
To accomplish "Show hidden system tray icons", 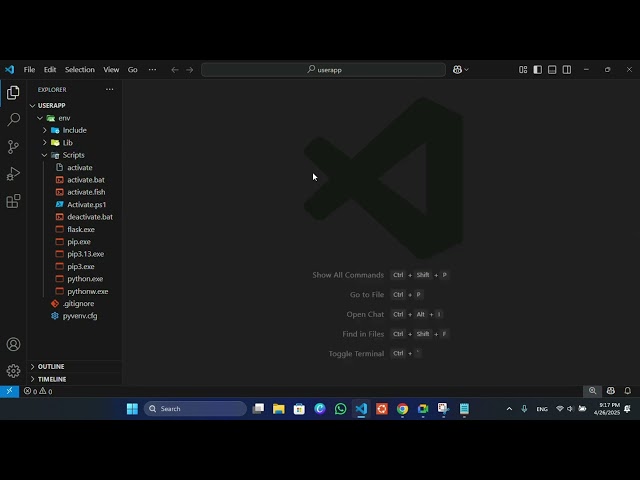I will coord(509,409).
